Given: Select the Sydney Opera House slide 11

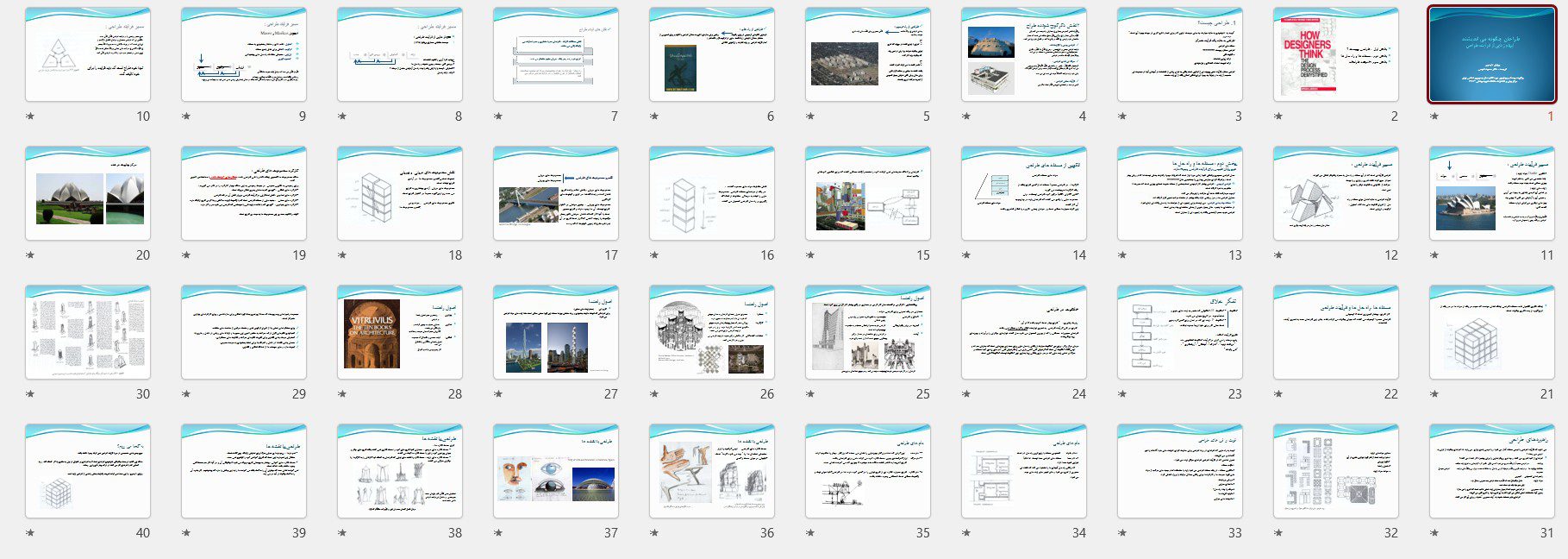Looking at the screenshot, I should pos(1491,193).
